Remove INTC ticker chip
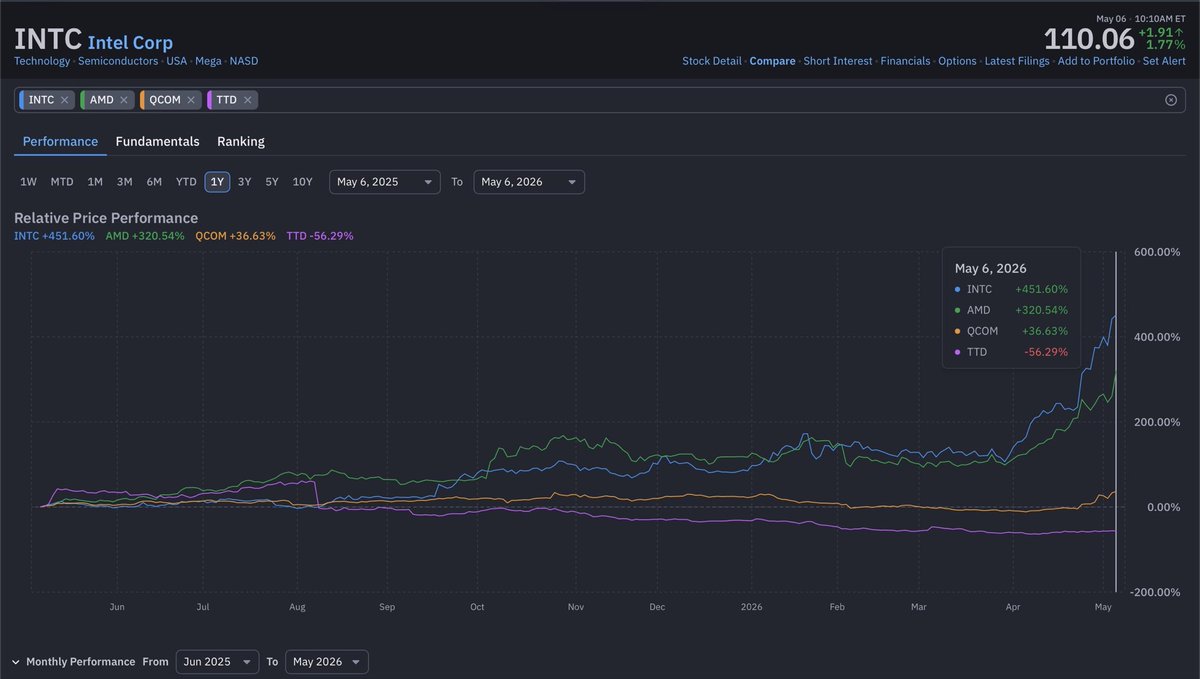The height and width of the screenshot is (679, 1200). tap(65, 100)
